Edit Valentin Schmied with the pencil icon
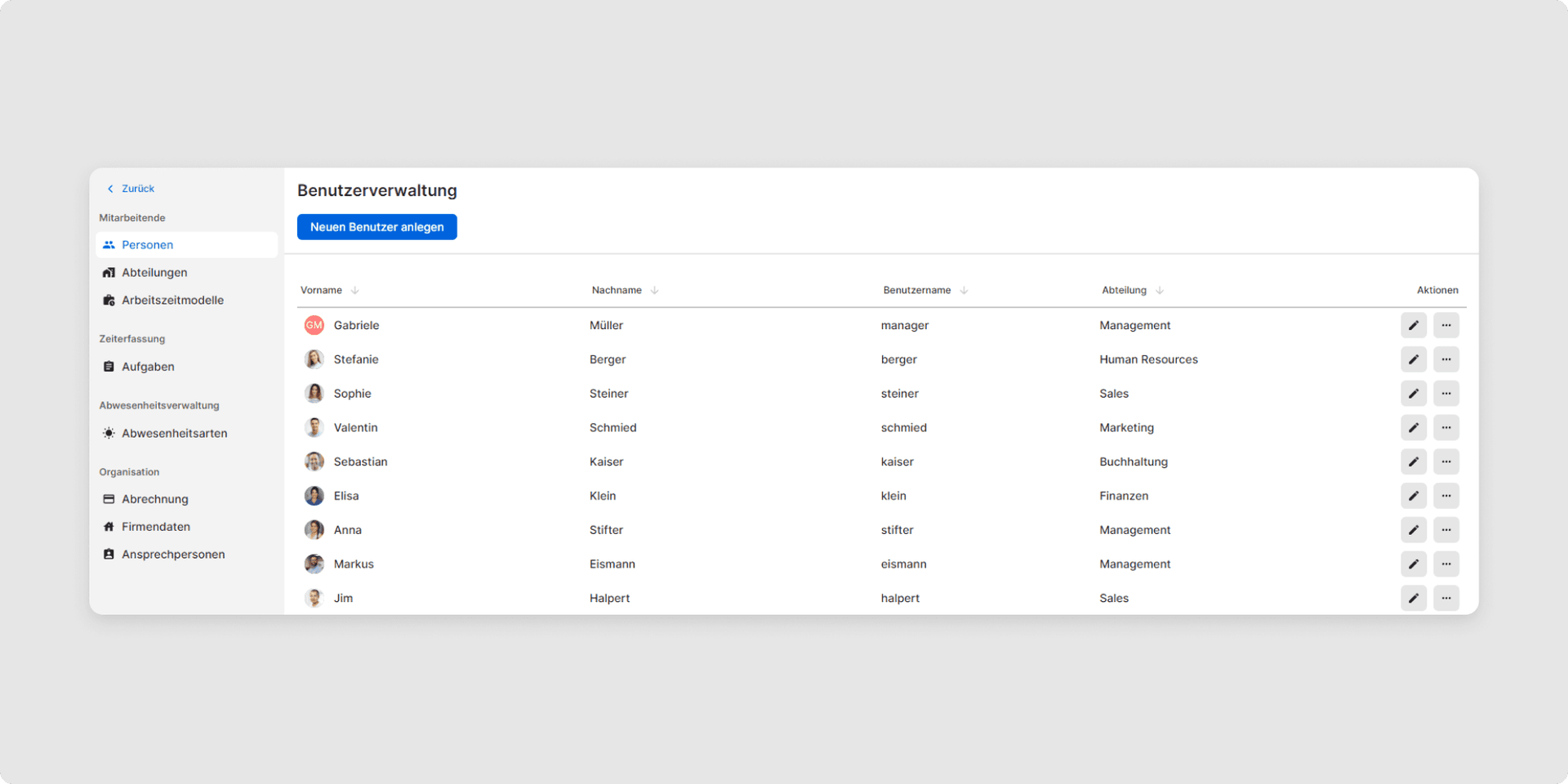1568x784 pixels. 1414,427
